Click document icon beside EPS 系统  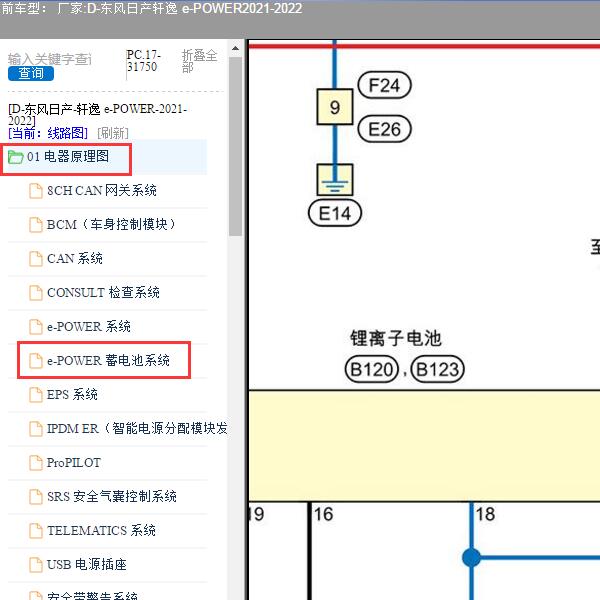pyautogui.click(x=36, y=395)
